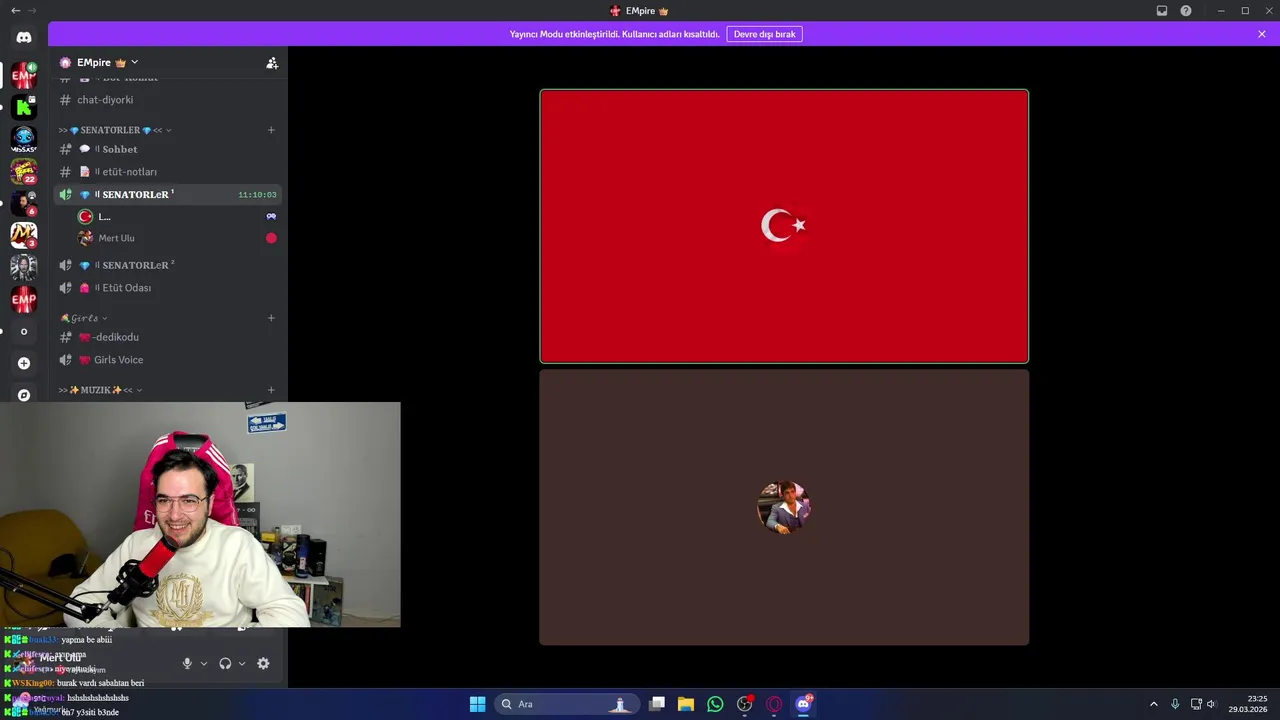Collapse the MUZIK category
The image size is (1280, 720).
point(100,390)
